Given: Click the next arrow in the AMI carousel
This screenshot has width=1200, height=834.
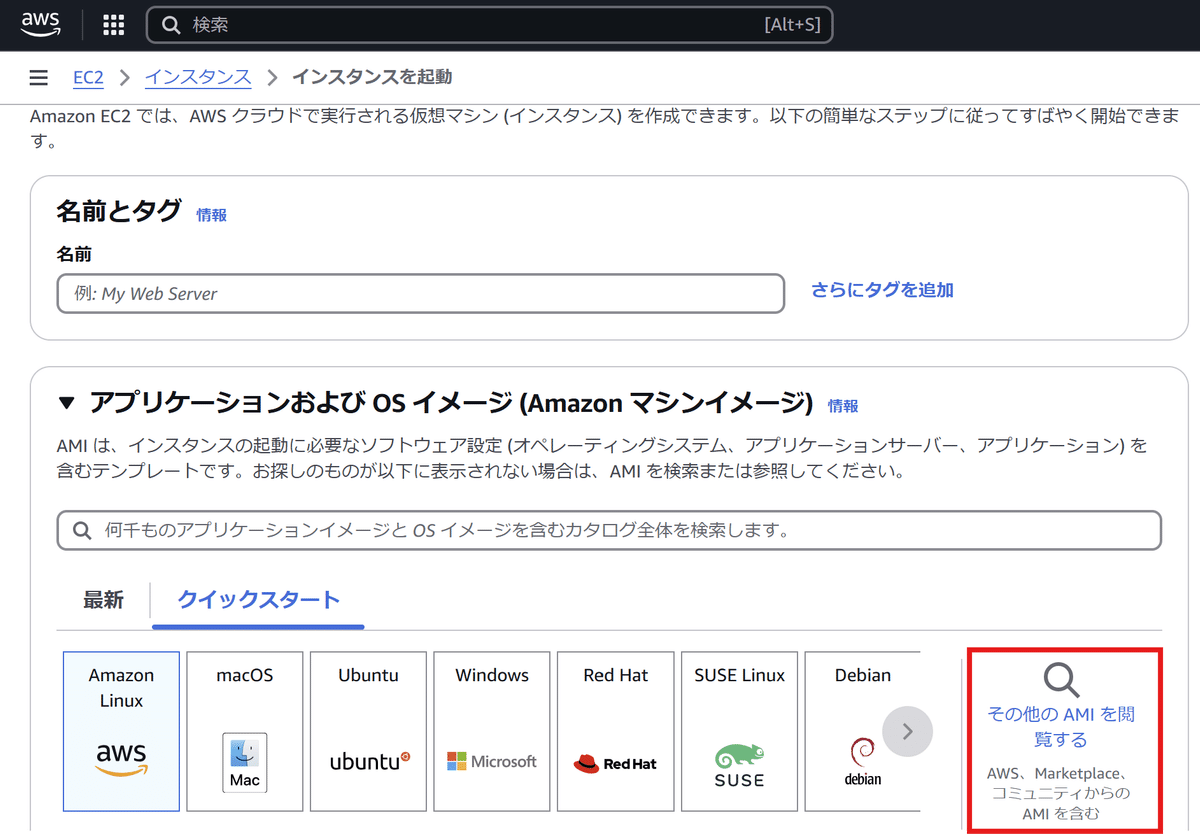Looking at the screenshot, I should point(907,731).
